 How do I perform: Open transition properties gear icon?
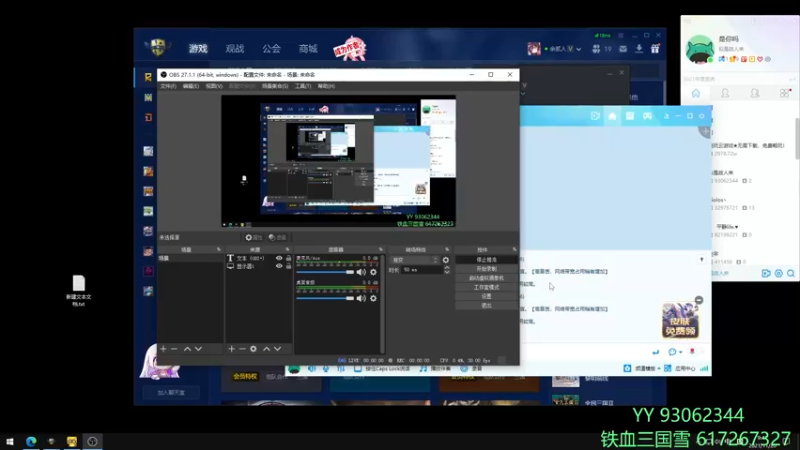(x=446, y=260)
